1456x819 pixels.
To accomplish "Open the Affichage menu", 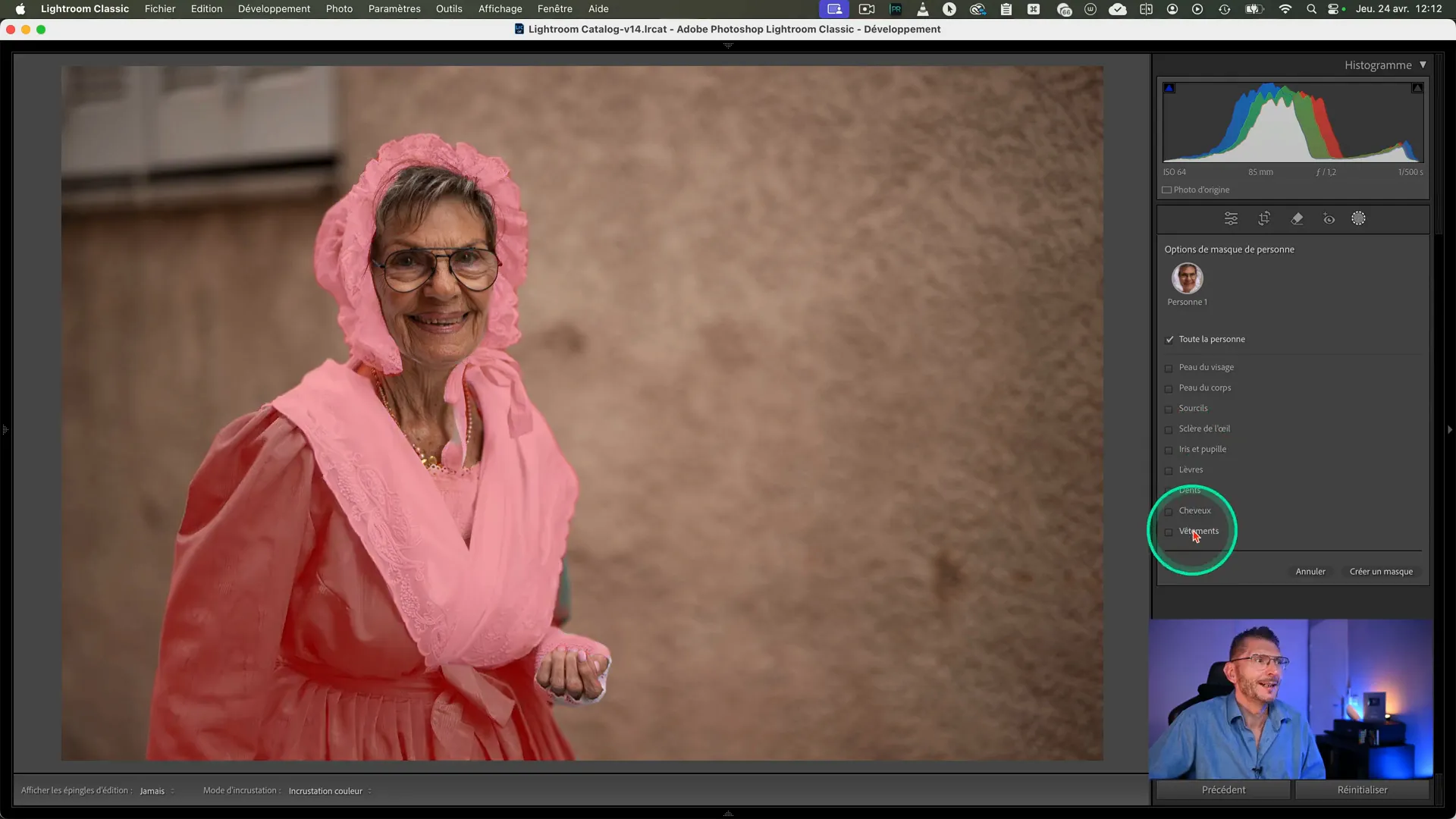I will tap(500, 9).
